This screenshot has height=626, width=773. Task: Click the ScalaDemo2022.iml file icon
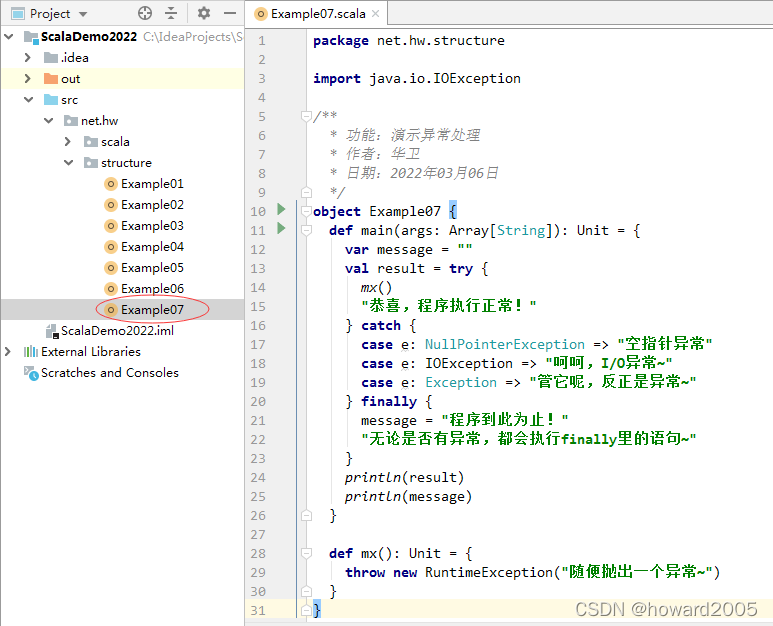(x=52, y=331)
